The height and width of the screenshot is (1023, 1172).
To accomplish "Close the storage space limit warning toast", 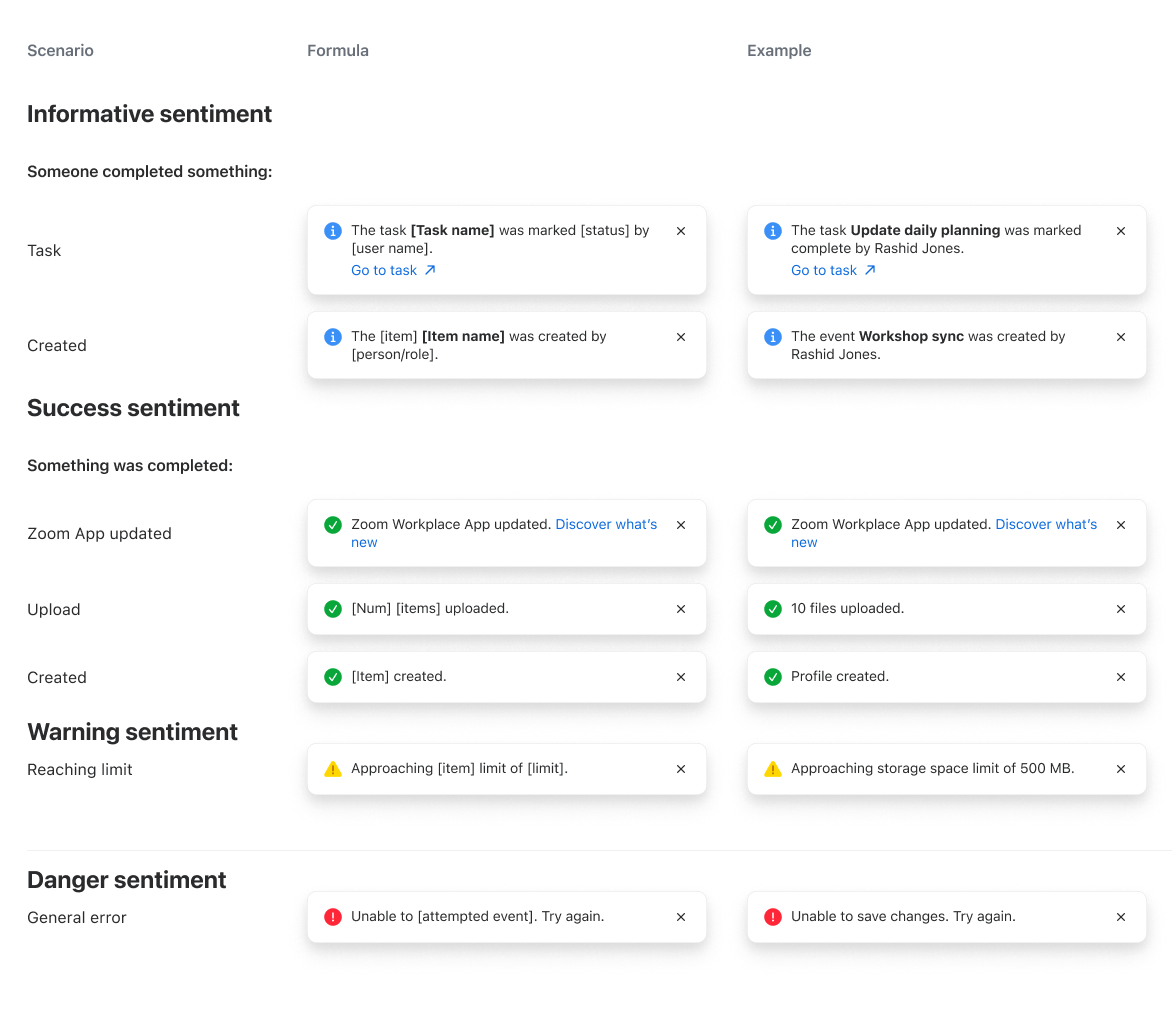I will [x=1121, y=769].
